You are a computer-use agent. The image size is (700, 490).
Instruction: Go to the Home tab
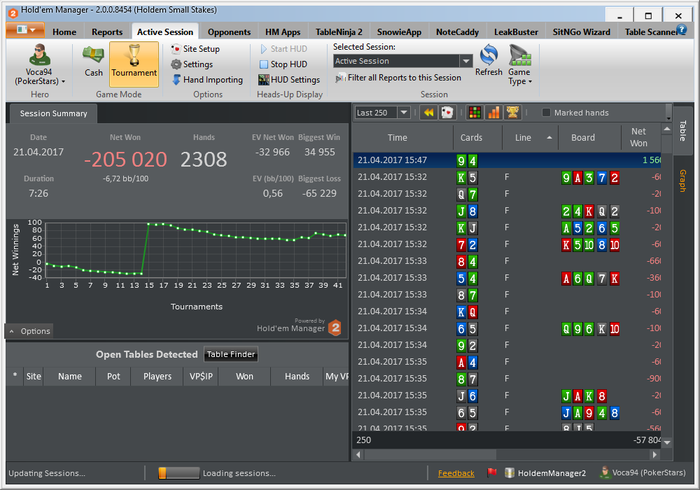(x=64, y=32)
